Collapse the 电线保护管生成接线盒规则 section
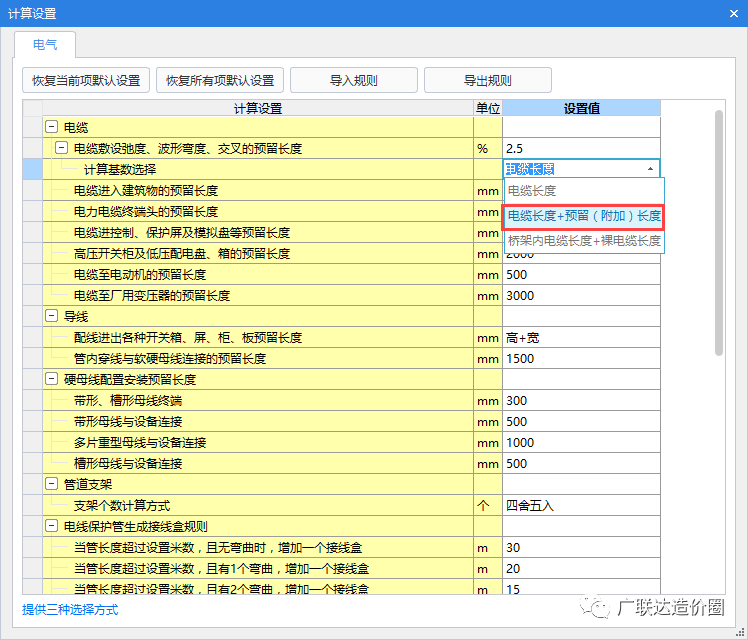The width and height of the screenshot is (748, 640). [x=51, y=526]
